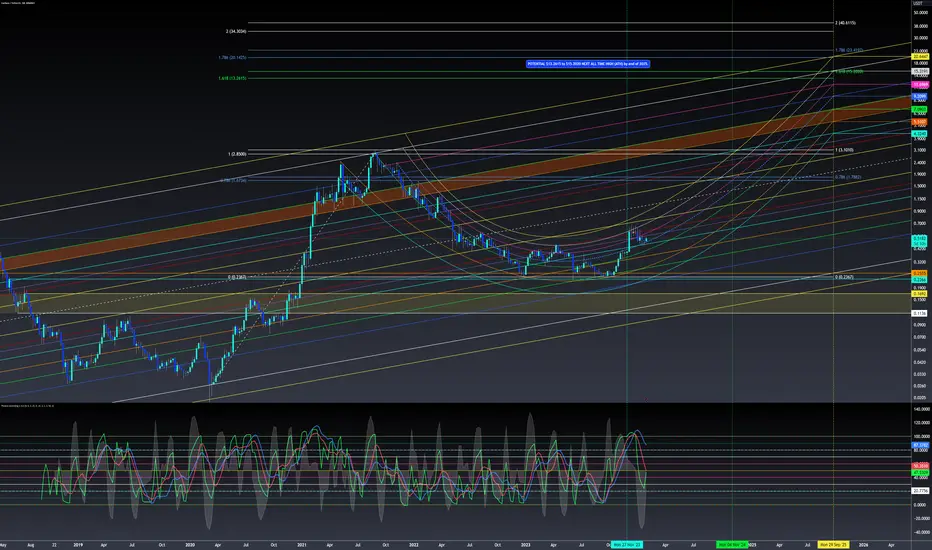Click the right Fibonacci label 1 (3.1010)
Screen dimensions: 932x550
(x=844, y=150)
